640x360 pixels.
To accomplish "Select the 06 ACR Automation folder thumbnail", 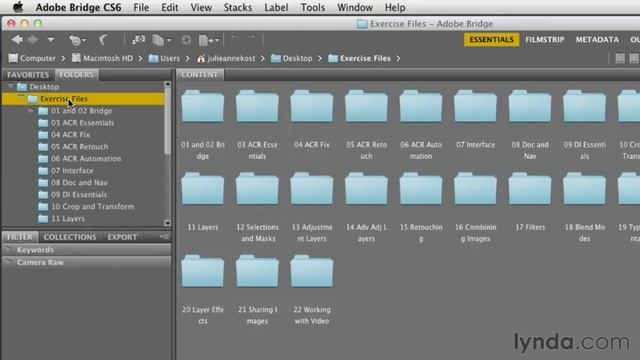I will tap(421, 106).
